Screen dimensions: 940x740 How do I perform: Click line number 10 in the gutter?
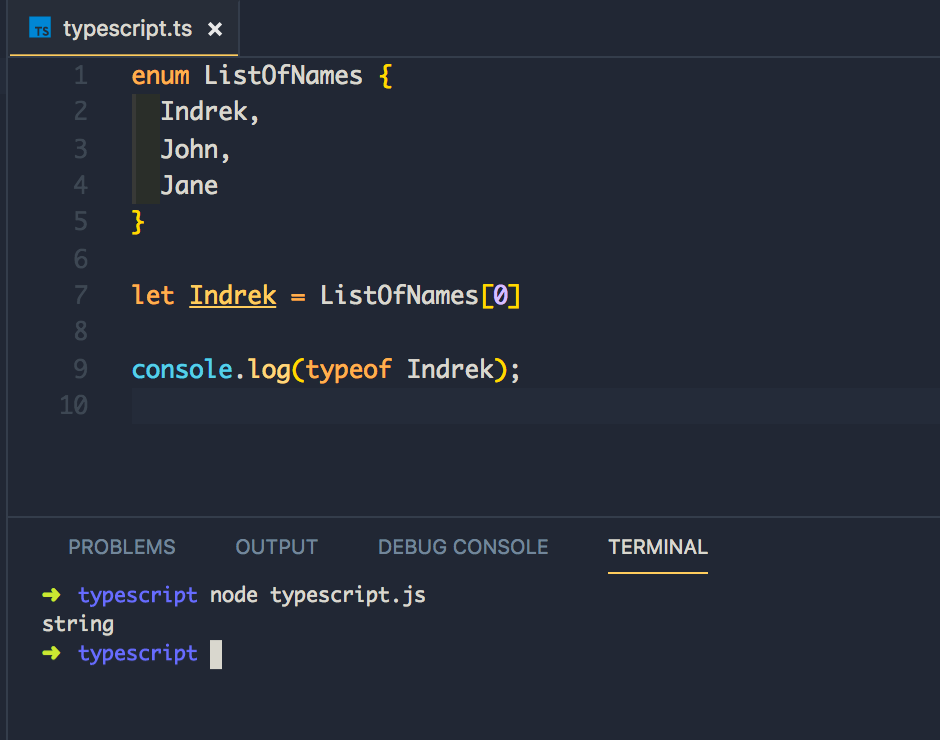coord(74,405)
